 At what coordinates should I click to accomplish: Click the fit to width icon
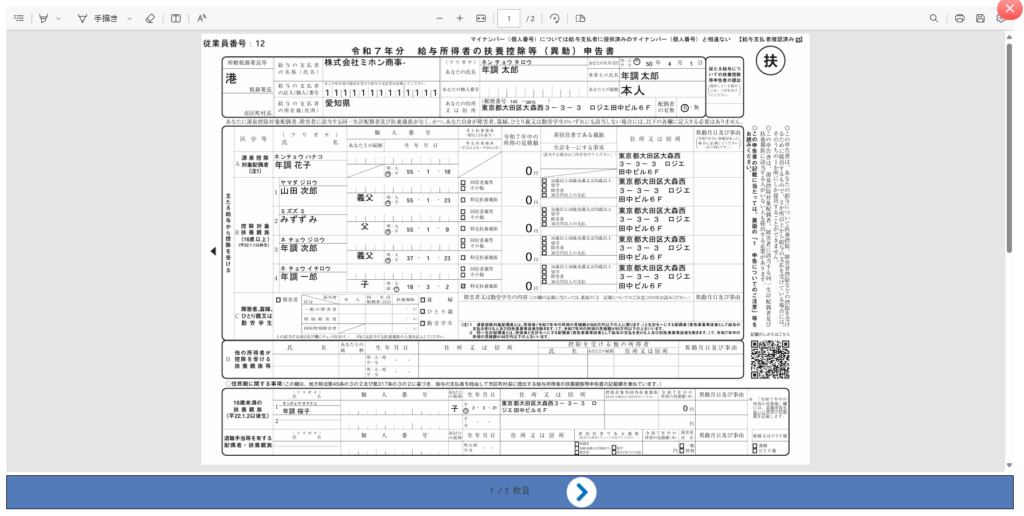(481, 18)
